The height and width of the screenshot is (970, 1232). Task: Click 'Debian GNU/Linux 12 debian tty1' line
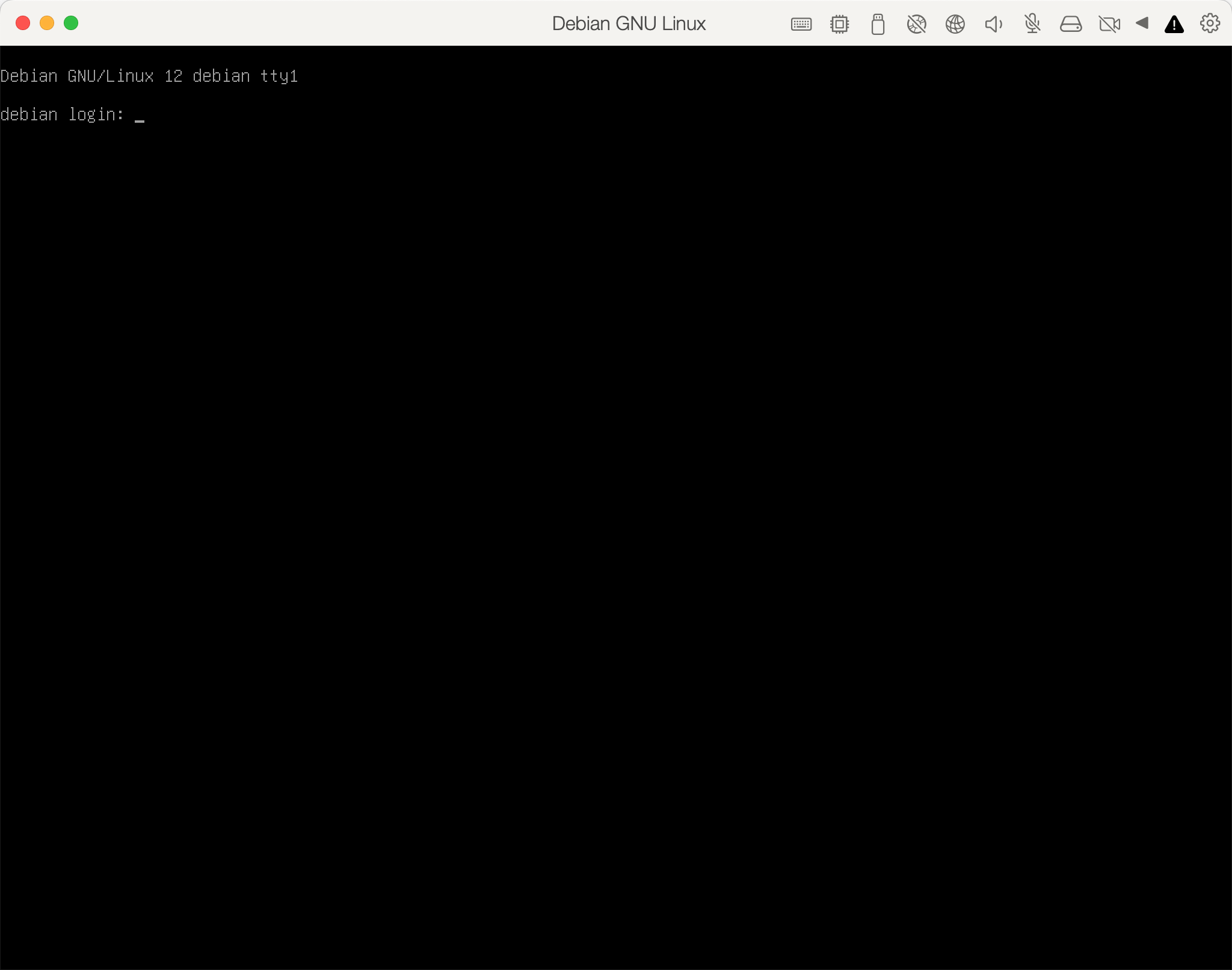pyautogui.click(x=149, y=76)
